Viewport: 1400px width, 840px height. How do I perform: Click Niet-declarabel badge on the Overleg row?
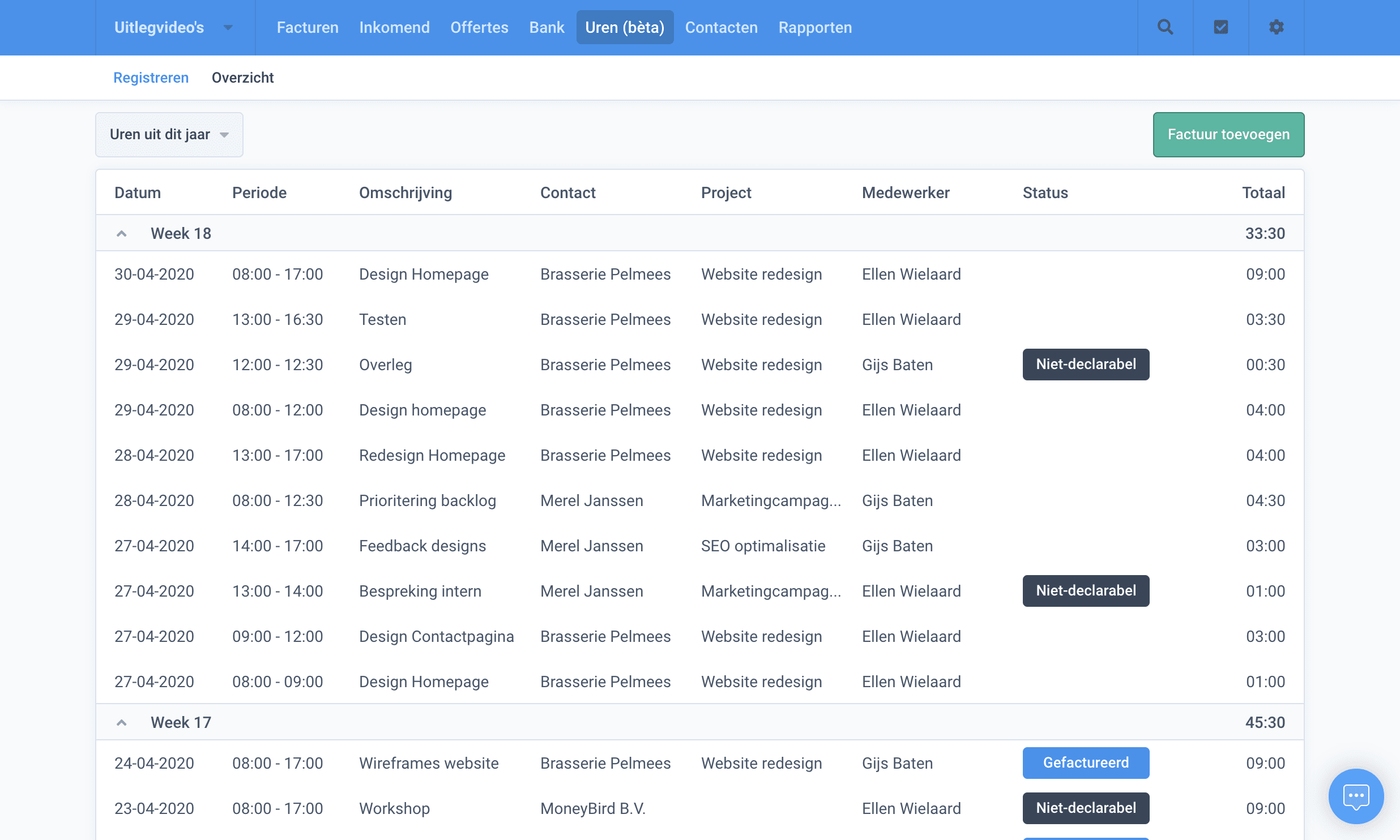[x=1086, y=364]
